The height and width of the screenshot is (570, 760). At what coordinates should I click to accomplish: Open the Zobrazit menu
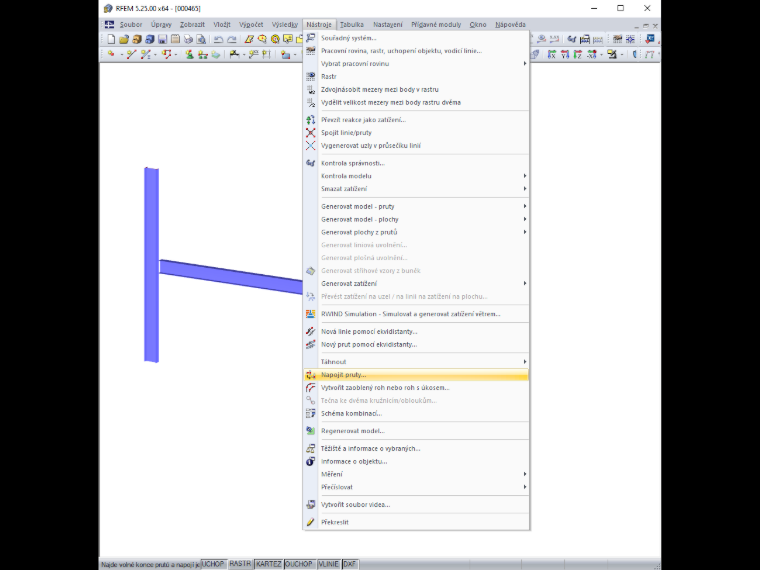pyautogui.click(x=192, y=24)
